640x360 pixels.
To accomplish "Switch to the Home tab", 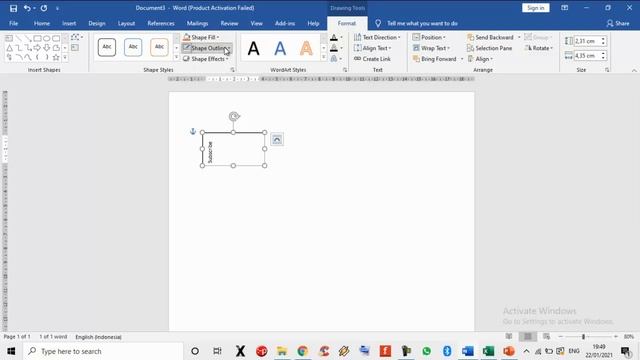I will (x=42, y=24).
